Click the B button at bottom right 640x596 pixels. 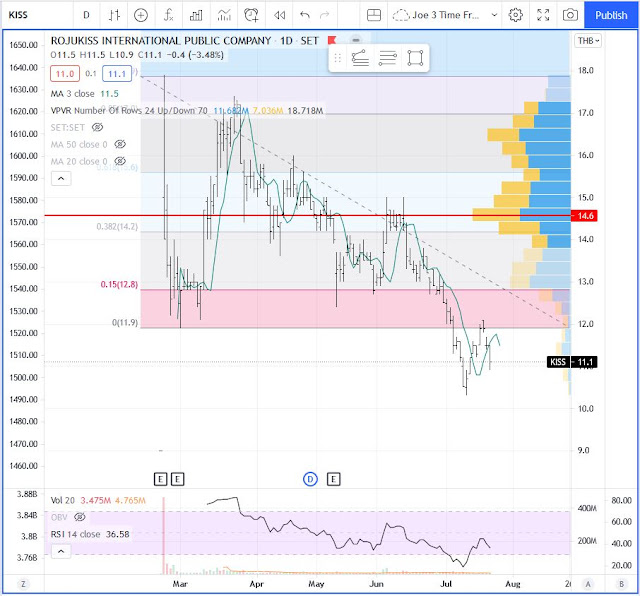[622, 584]
